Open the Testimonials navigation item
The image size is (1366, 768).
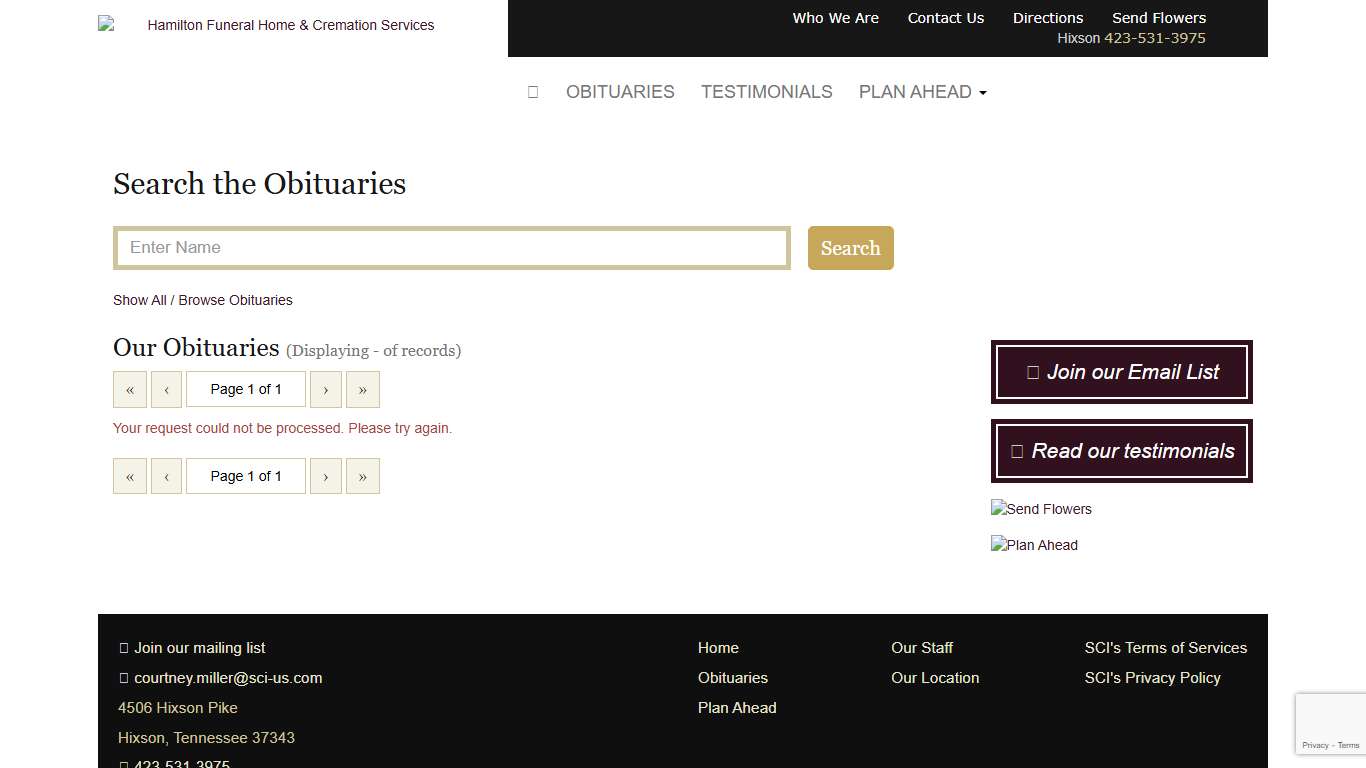[766, 92]
